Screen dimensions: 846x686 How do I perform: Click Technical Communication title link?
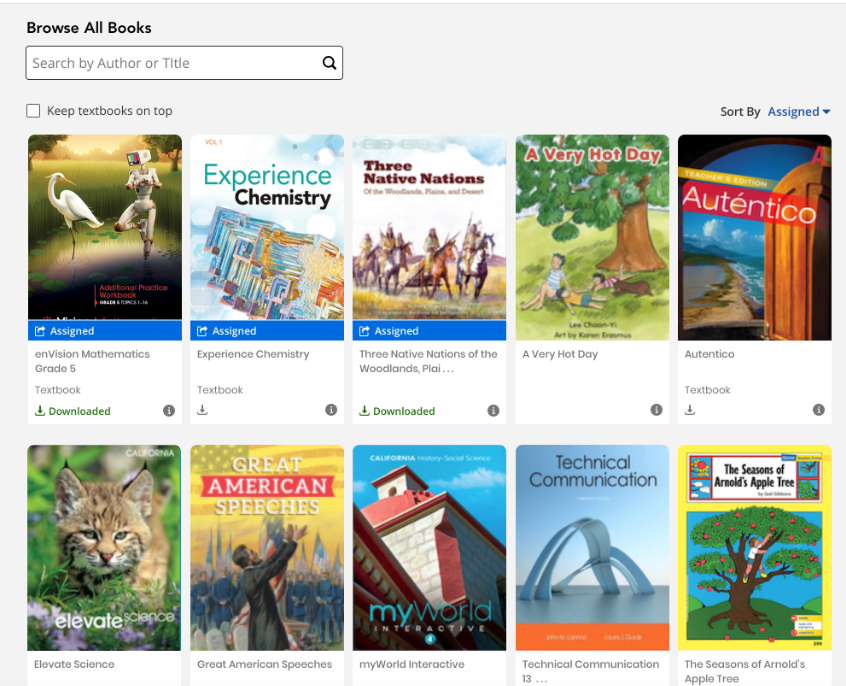(x=590, y=664)
